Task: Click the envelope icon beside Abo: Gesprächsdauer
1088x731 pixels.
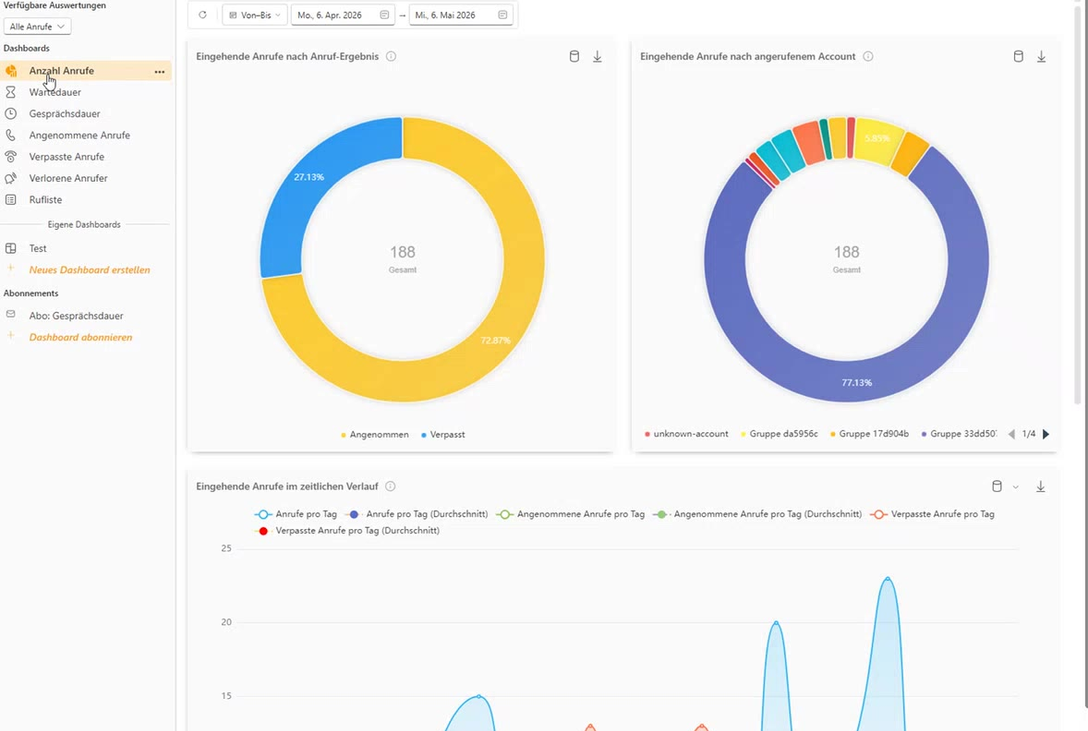Action: (10, 314)
